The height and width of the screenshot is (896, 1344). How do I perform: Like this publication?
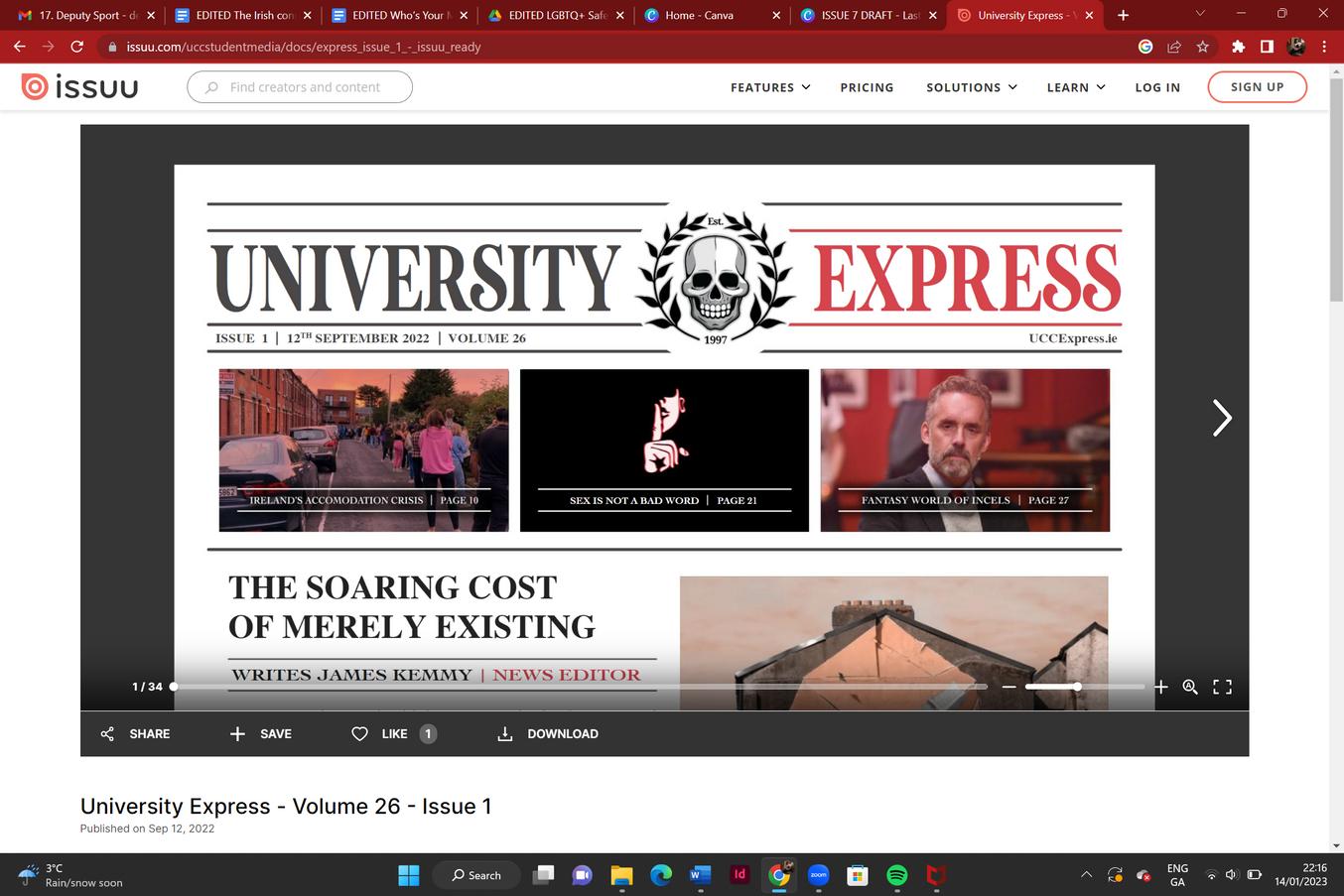[x=394, y=733]
